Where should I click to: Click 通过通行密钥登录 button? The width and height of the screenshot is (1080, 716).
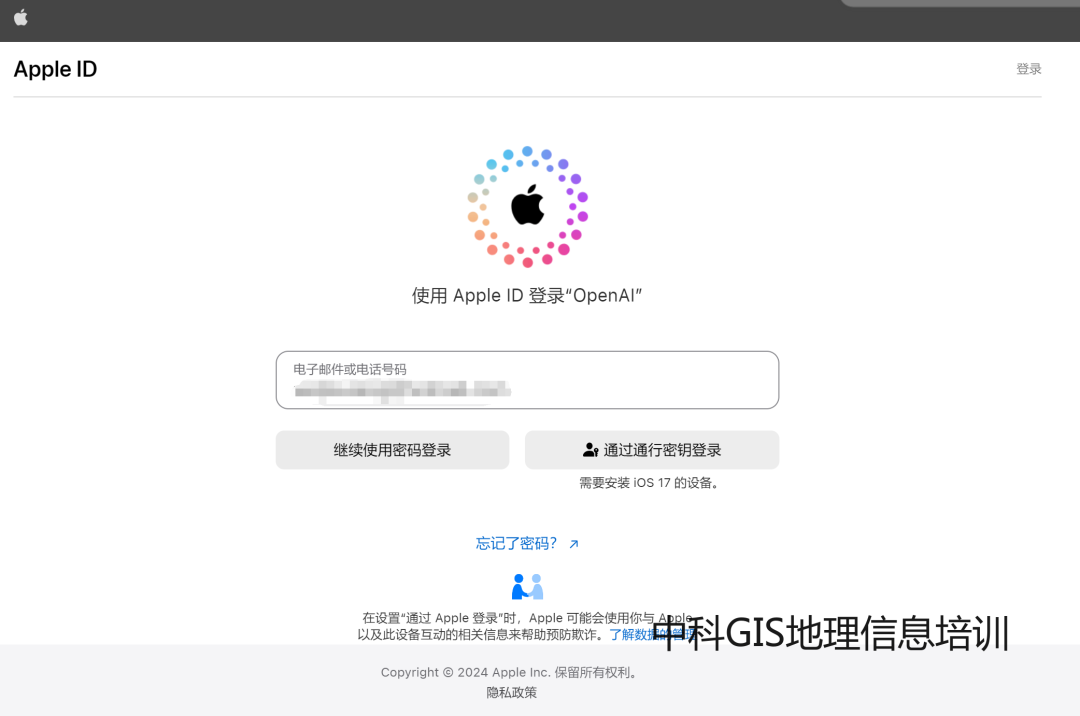tap(652, 450)
